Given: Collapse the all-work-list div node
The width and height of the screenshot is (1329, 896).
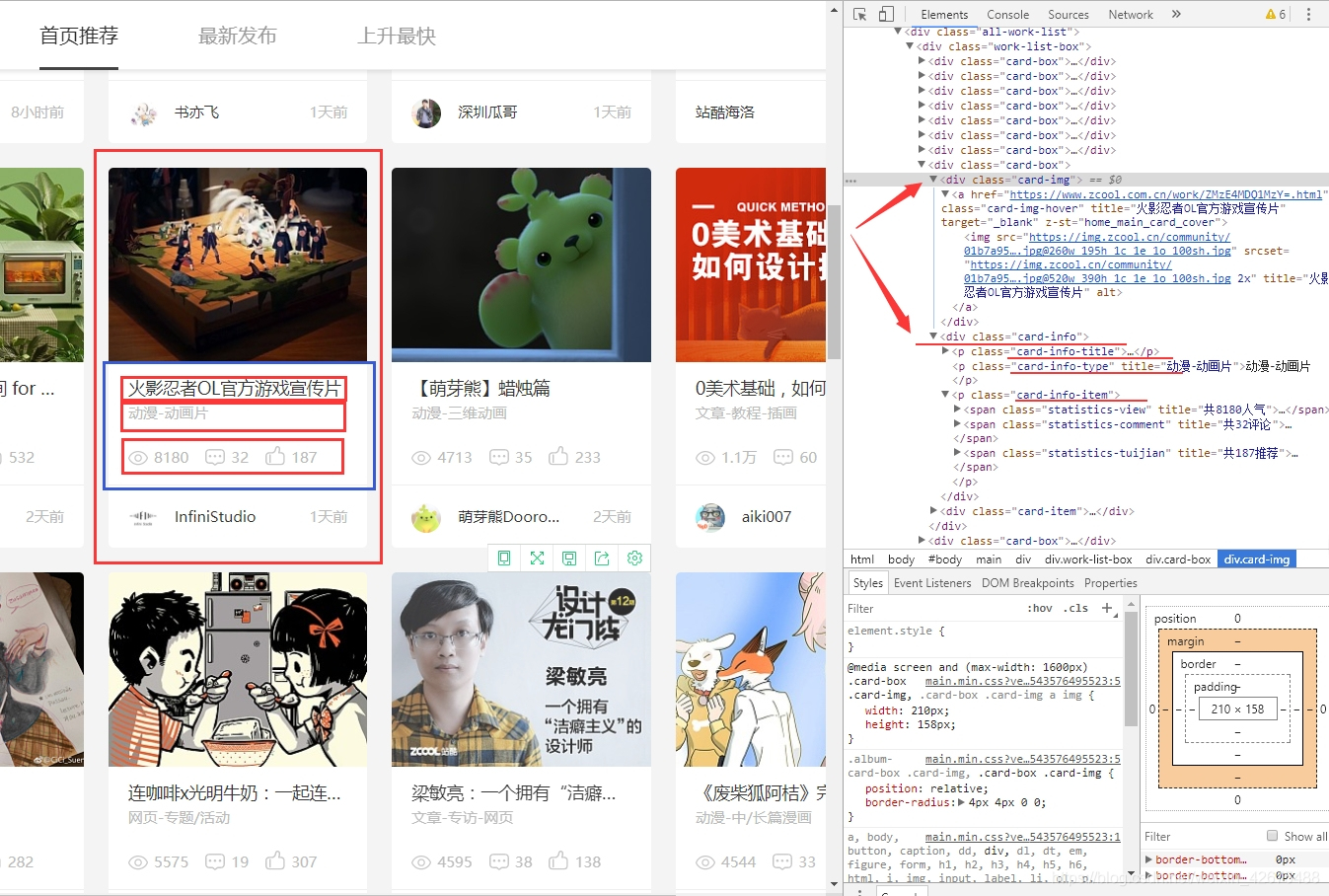Looking at the screenshot, I should [x=899, y=32].
